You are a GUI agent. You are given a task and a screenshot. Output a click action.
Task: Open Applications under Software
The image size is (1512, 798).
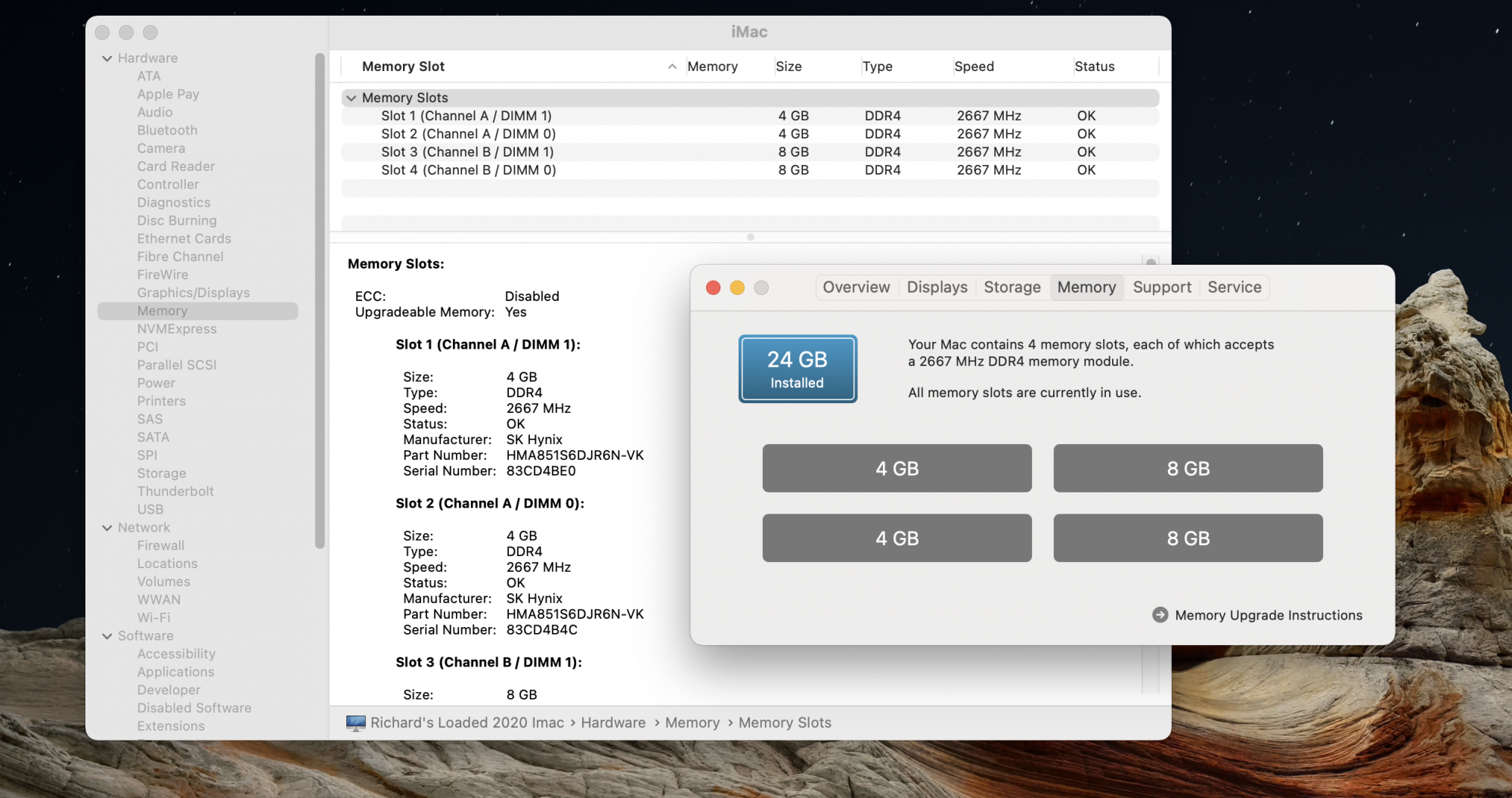coord(176,672)
